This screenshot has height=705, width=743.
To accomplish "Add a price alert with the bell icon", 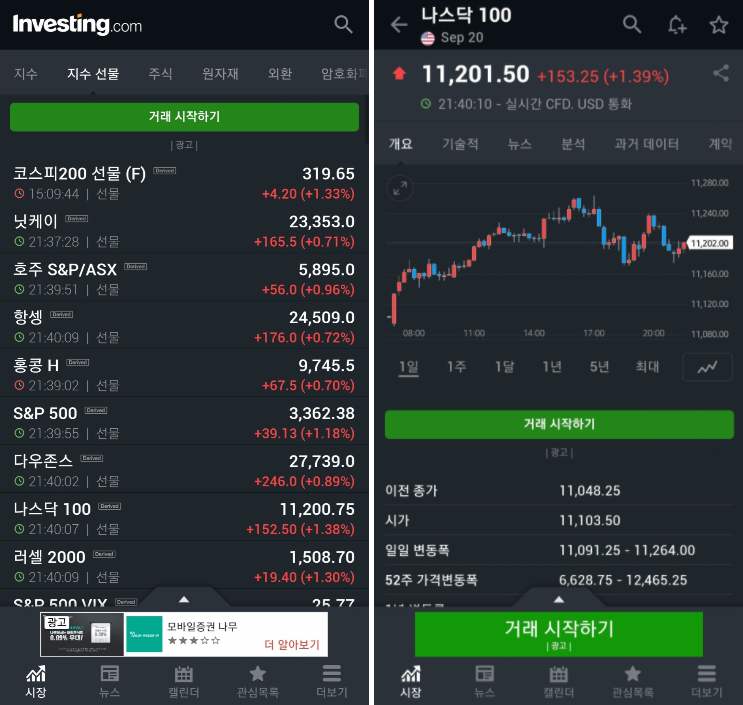I will point(677,25).
